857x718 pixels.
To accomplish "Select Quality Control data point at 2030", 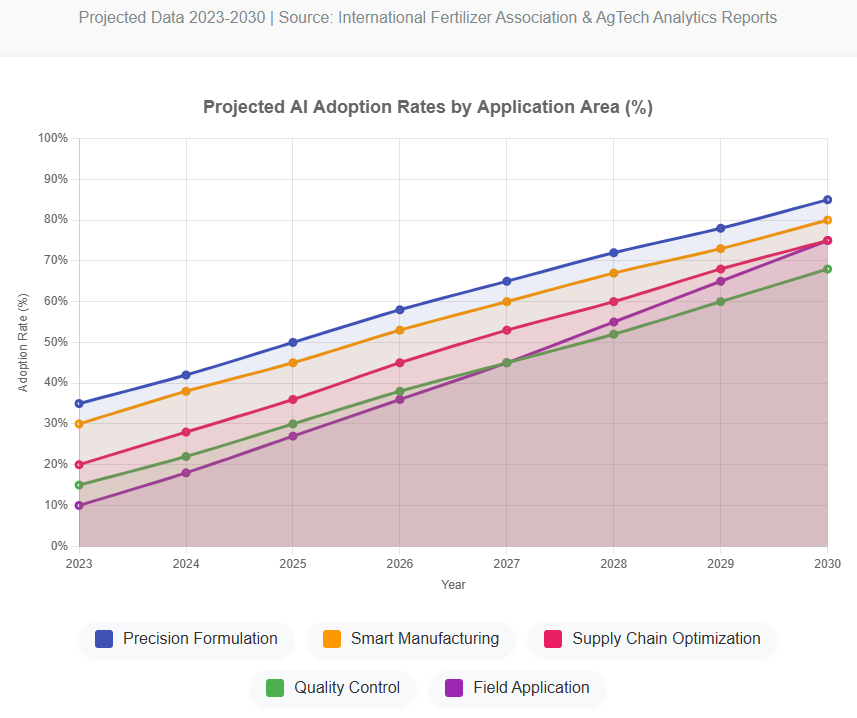I will coord(827,269).
